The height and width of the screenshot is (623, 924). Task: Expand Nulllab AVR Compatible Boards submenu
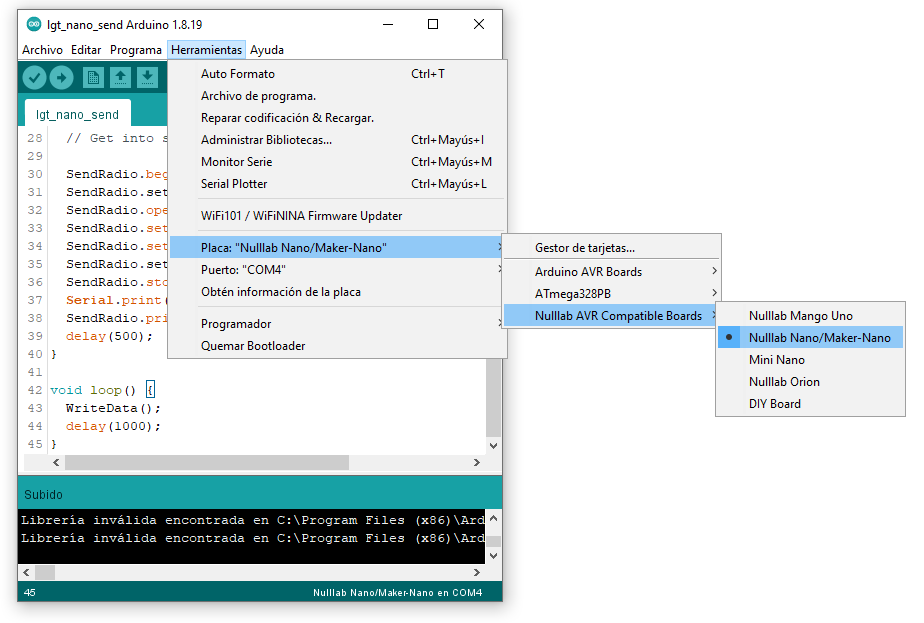612,316
